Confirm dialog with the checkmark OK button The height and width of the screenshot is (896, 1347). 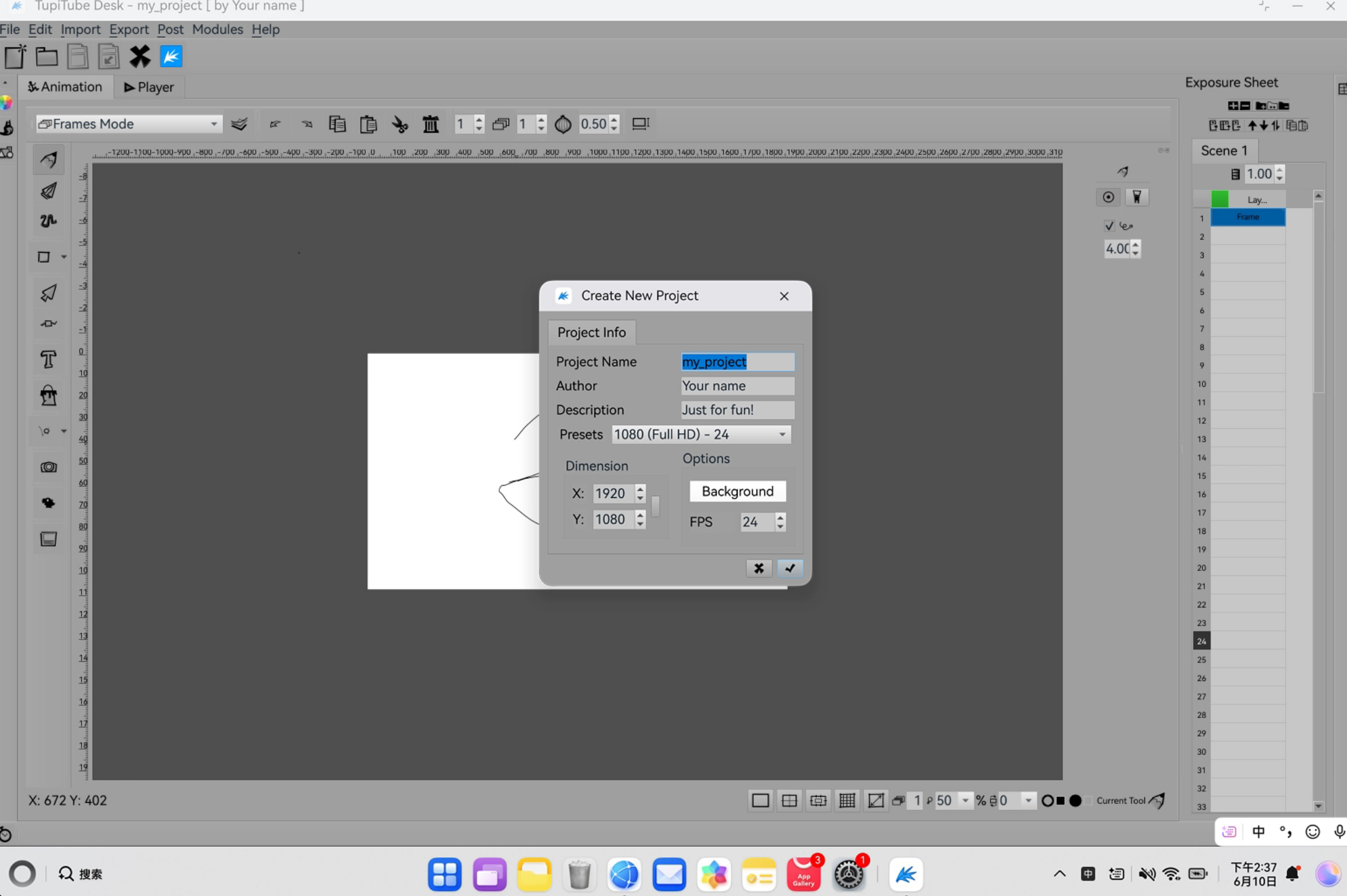tap(790, 568)
